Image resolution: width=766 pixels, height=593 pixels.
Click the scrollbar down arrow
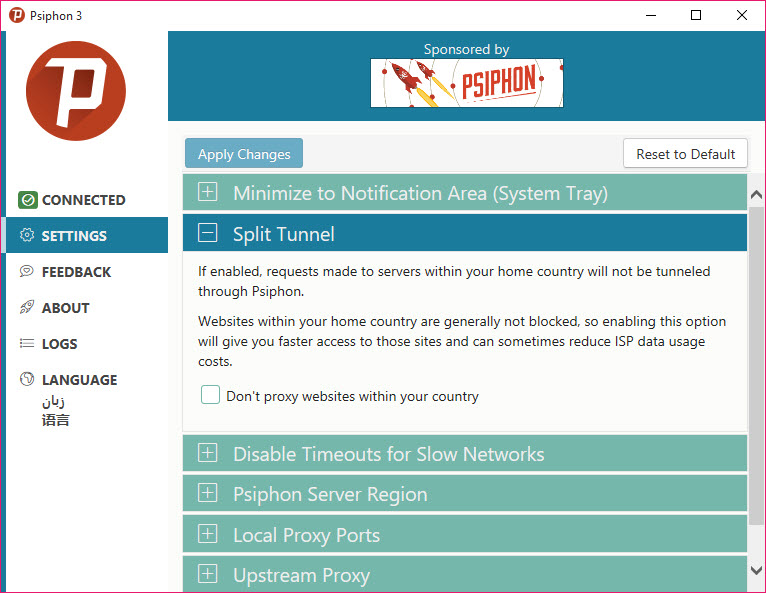pos(756,570)
